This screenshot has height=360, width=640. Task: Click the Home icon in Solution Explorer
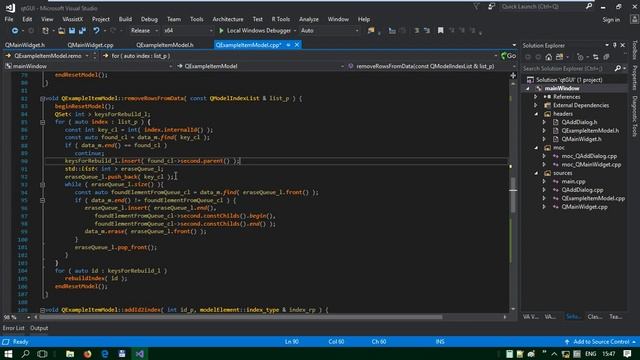(549, 57)
